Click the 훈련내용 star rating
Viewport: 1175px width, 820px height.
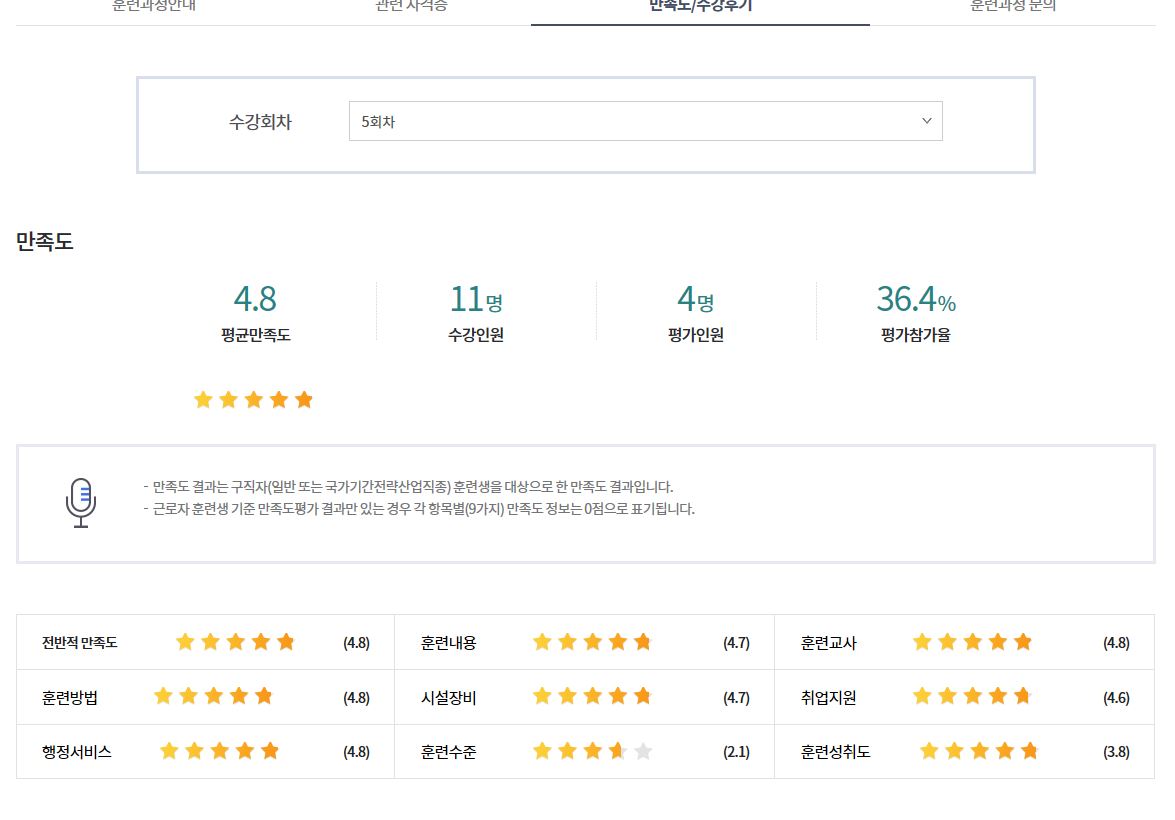click(592, 642)
